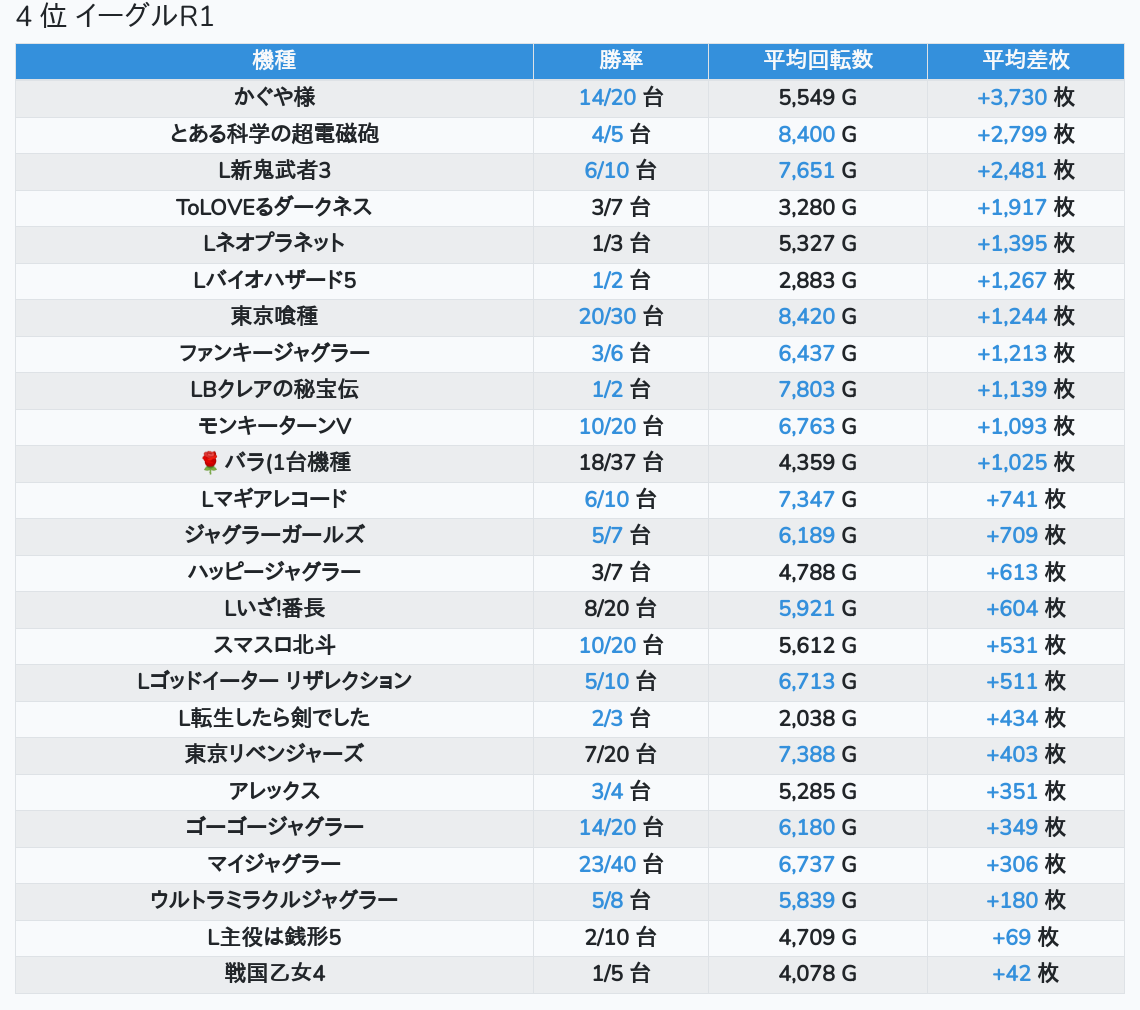
Task: Click the 5/8 win rate for ウルトラミラクルジャグラー
Action: pos(607,900)
